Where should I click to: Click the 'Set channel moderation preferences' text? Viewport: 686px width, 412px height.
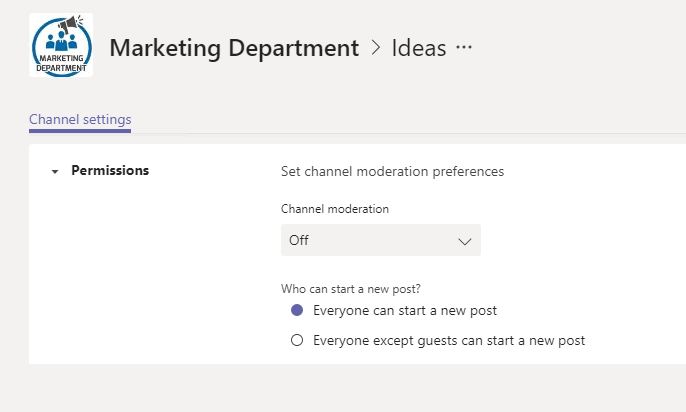(x=392, y=171)
